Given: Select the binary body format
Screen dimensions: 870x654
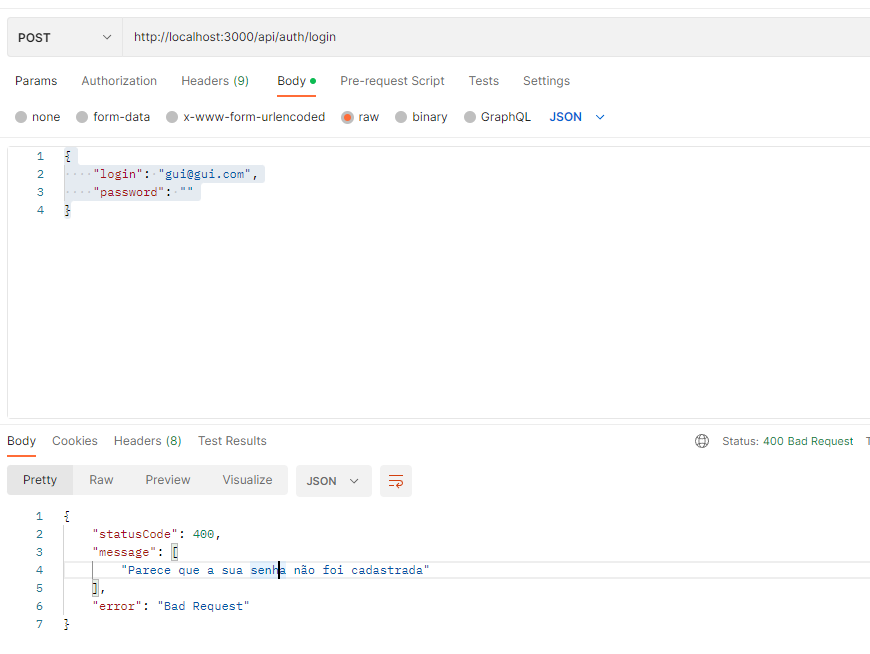Looking at the screenshot, I should click(x=422, y=117).
